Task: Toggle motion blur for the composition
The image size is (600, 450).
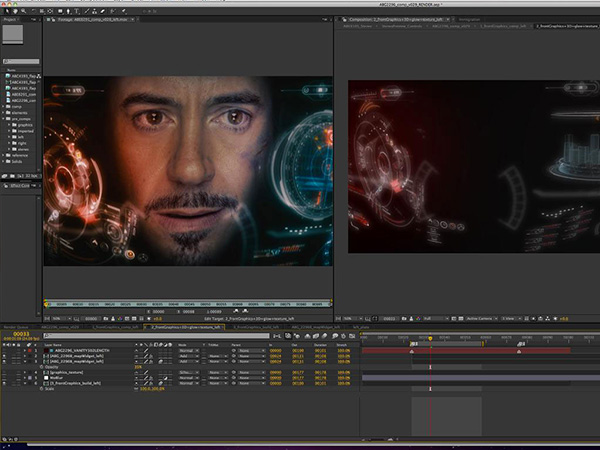Action: click(x=324, y=336)
